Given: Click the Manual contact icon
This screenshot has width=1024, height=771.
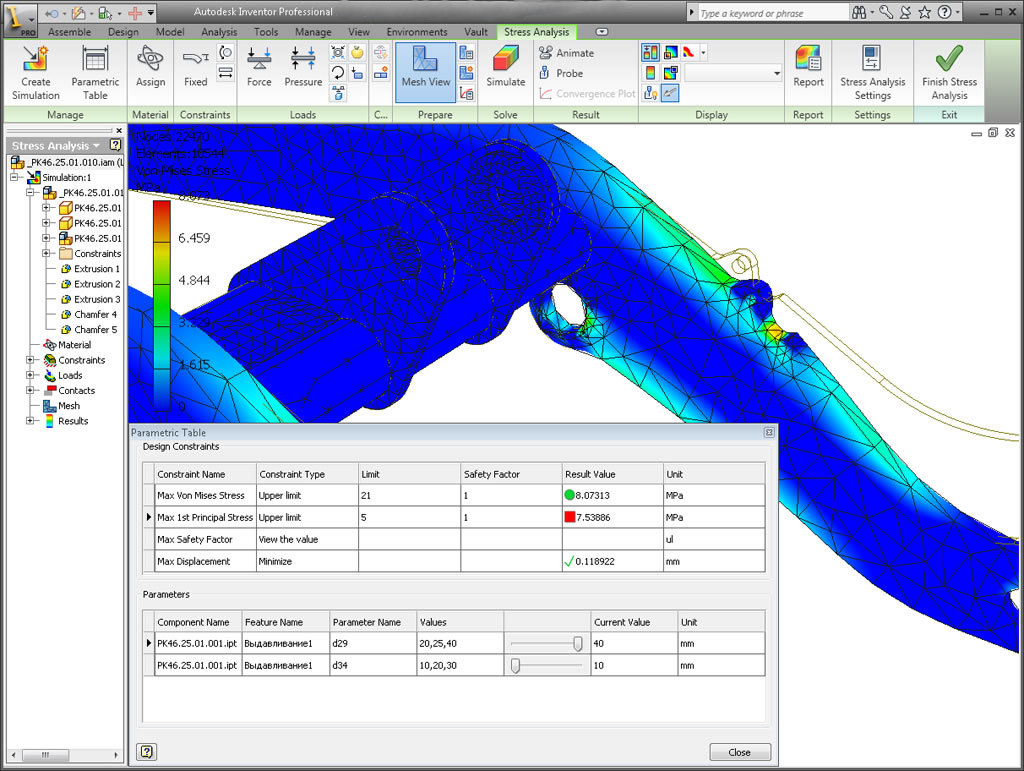Looking at the screenshot, I should [381, 73].
